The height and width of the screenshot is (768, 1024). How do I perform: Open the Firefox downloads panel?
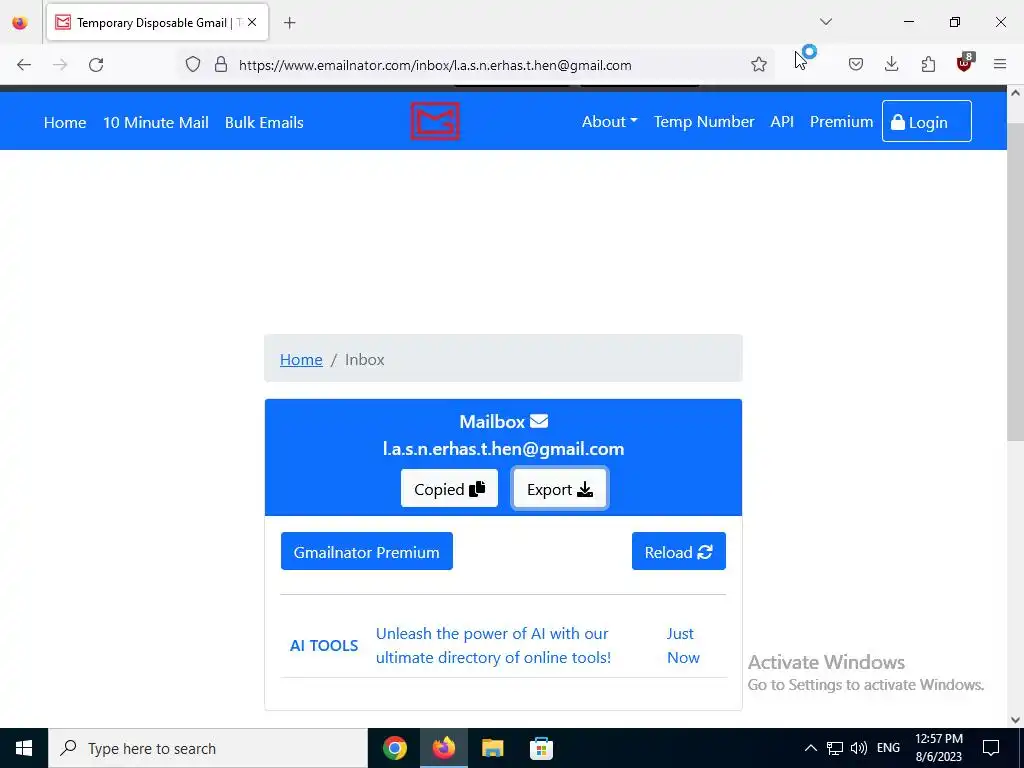click(891, 65)
